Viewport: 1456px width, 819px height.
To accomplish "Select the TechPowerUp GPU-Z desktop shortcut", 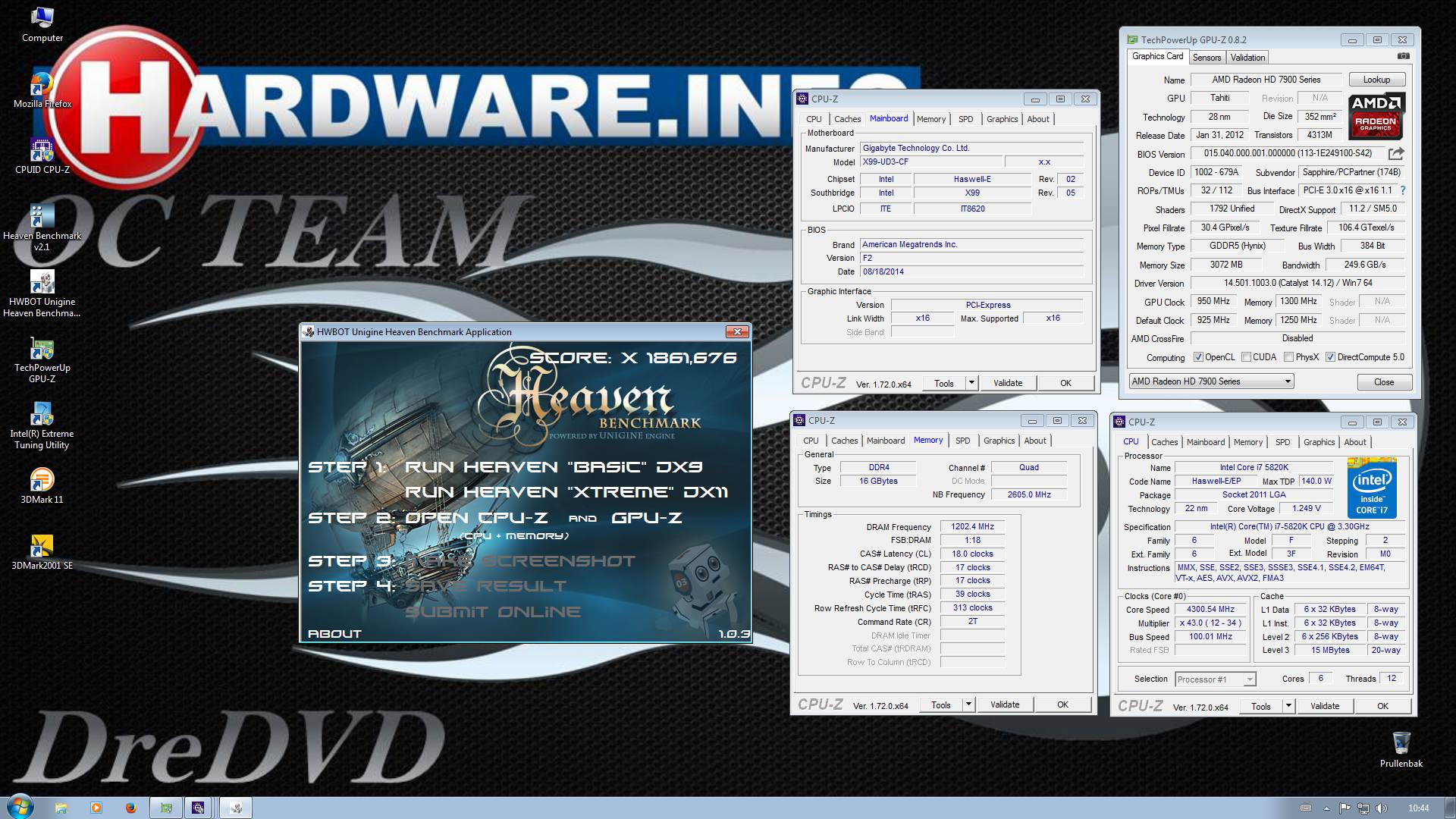I will coord(42,360).
